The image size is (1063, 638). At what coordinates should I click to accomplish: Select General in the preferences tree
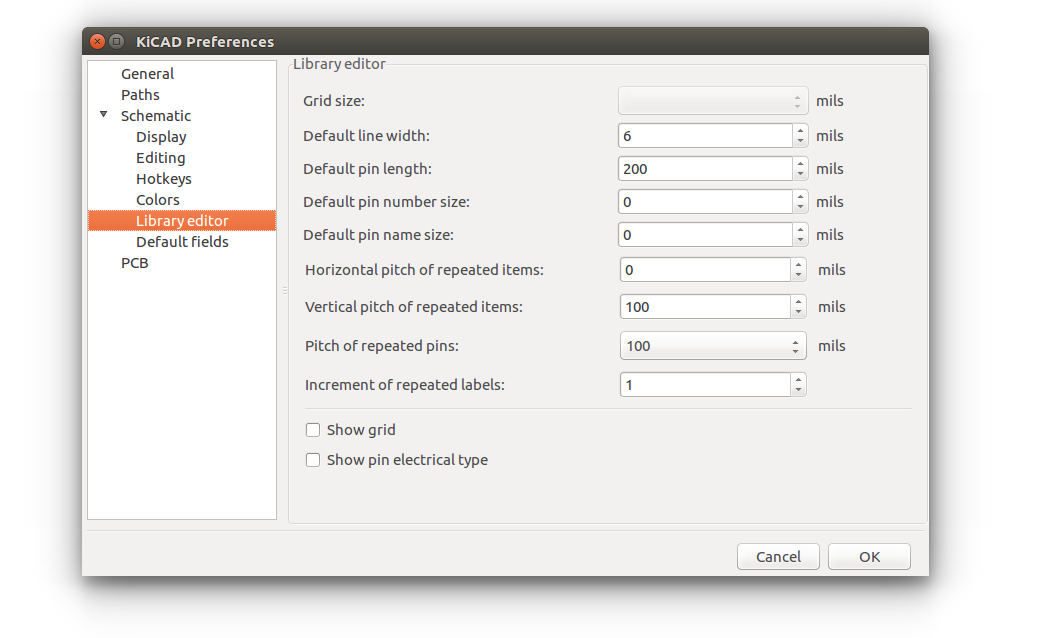[x=147, y=74]
